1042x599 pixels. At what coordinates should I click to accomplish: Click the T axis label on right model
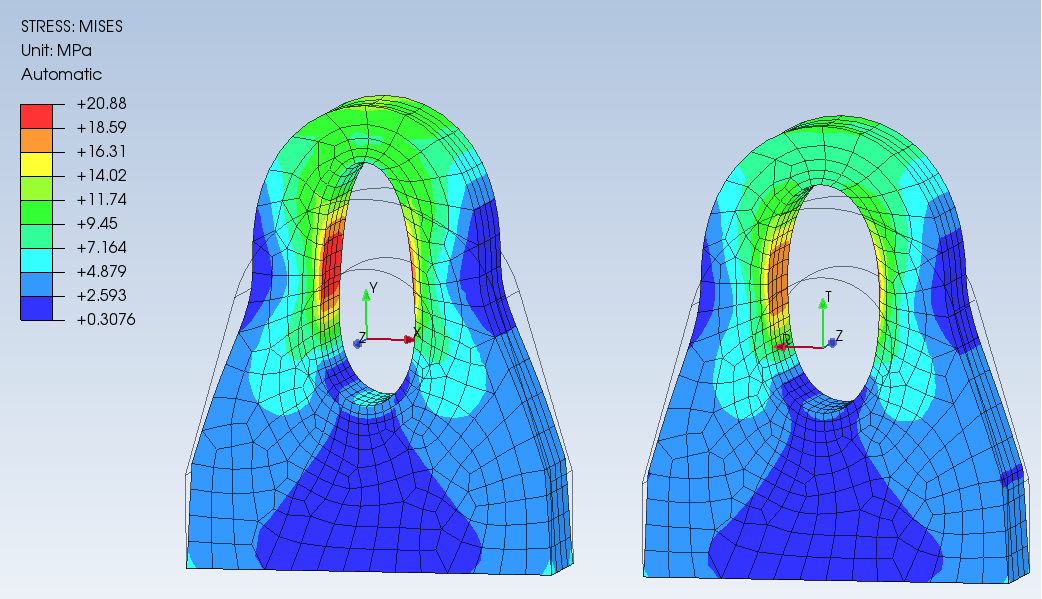pos(828,297)
